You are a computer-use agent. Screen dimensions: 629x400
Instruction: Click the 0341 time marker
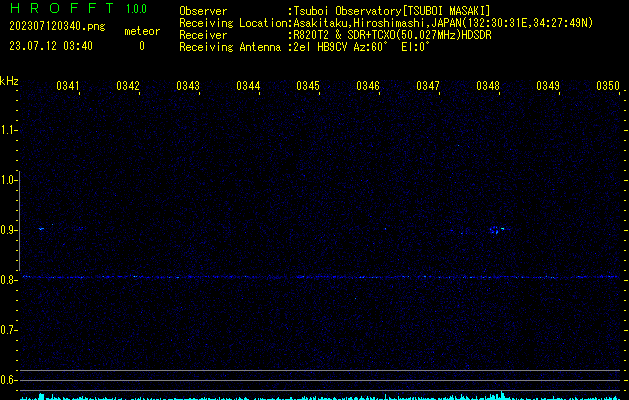[68, 87]
